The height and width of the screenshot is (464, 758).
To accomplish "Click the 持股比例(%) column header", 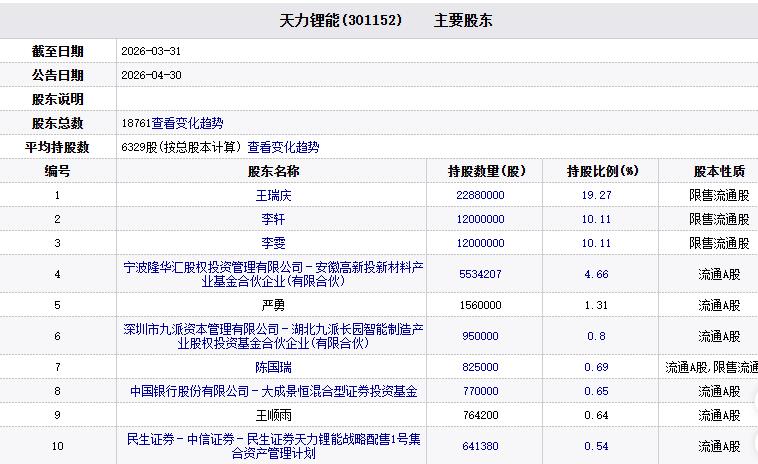I will click(603, 171).
